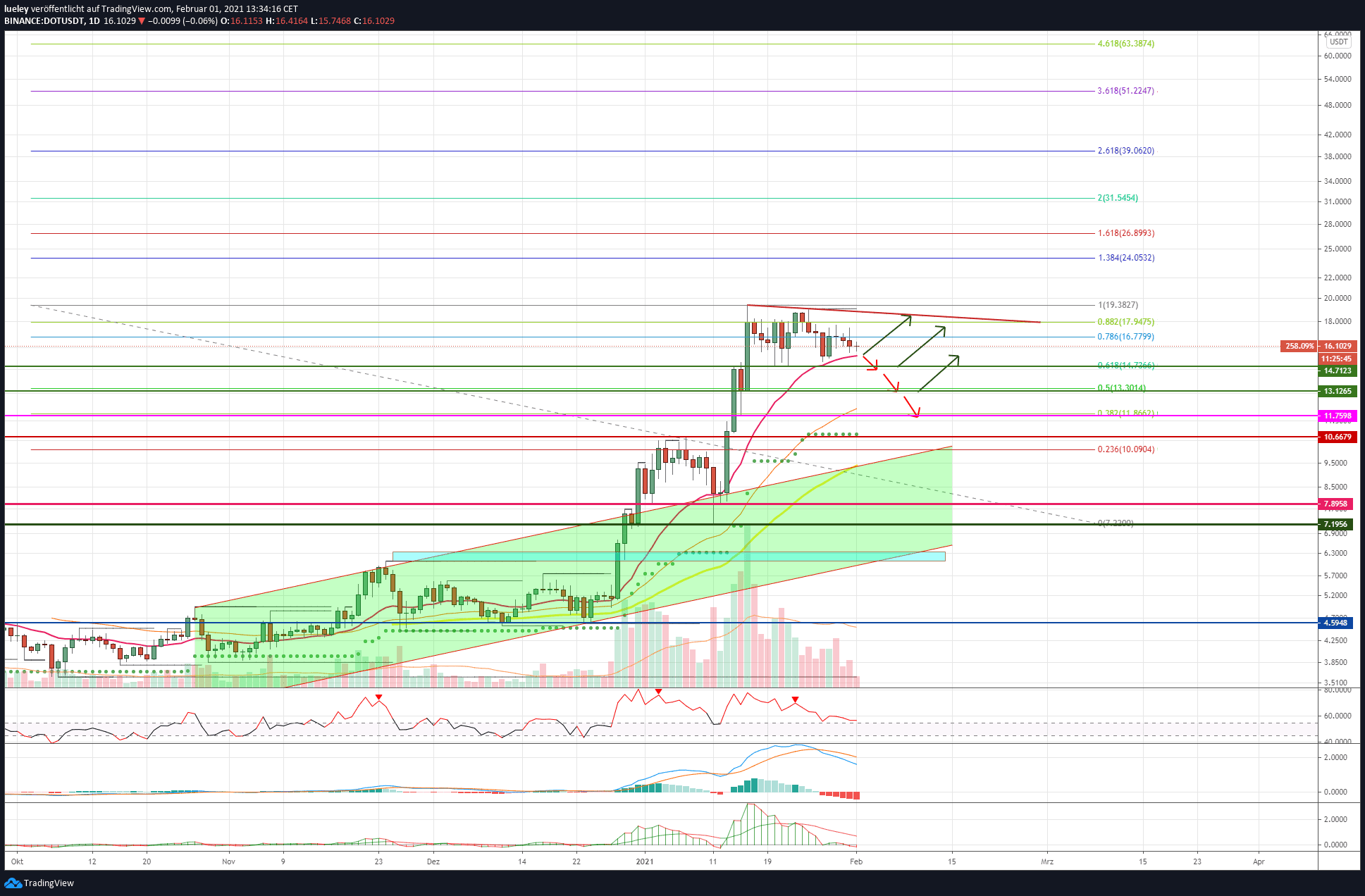
Task: Click blue price tag 4.5948
Action: [1335, 623]
